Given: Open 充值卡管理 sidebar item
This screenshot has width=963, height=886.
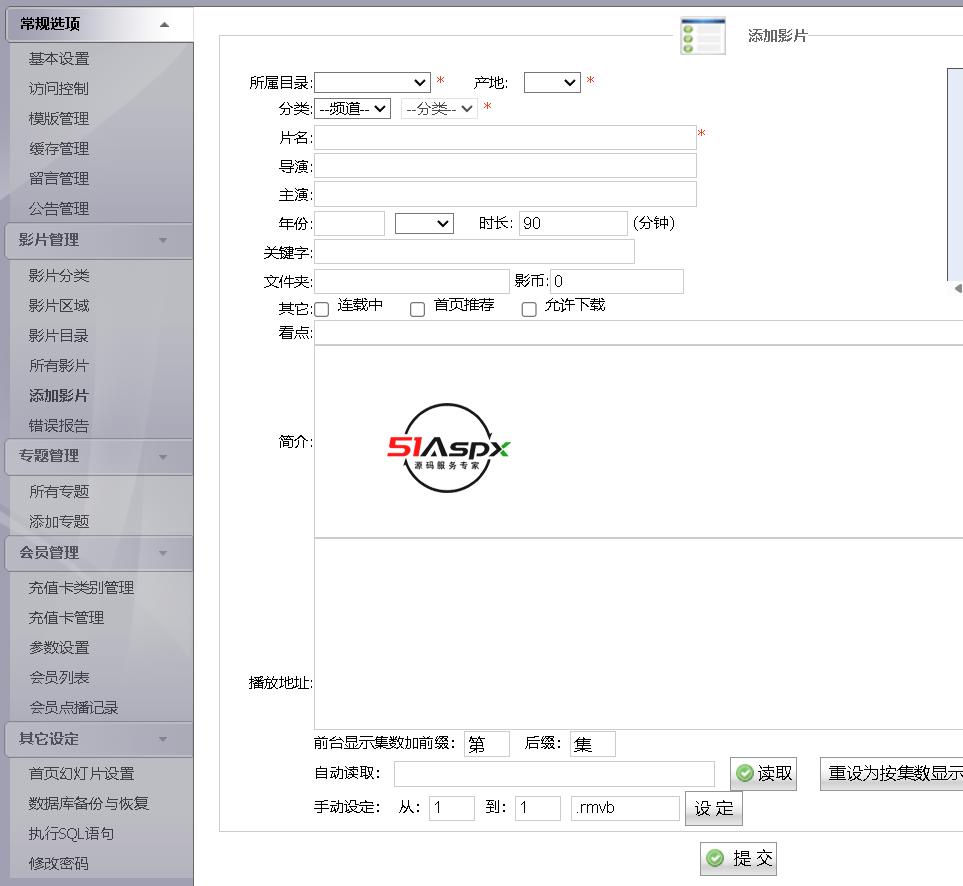Looking at the screenshot, I should point(66,618).
